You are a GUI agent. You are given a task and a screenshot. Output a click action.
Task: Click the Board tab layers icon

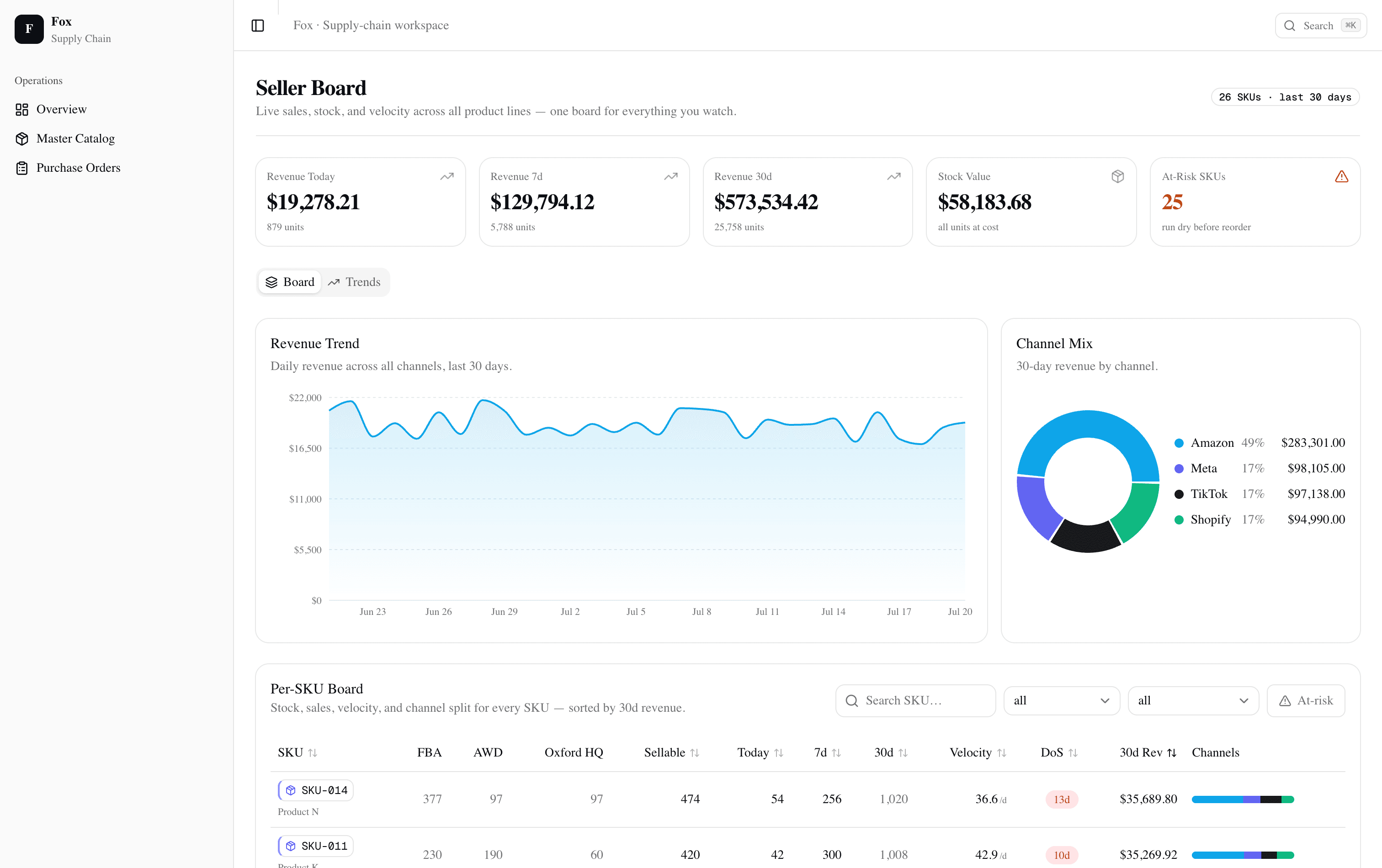271,282
